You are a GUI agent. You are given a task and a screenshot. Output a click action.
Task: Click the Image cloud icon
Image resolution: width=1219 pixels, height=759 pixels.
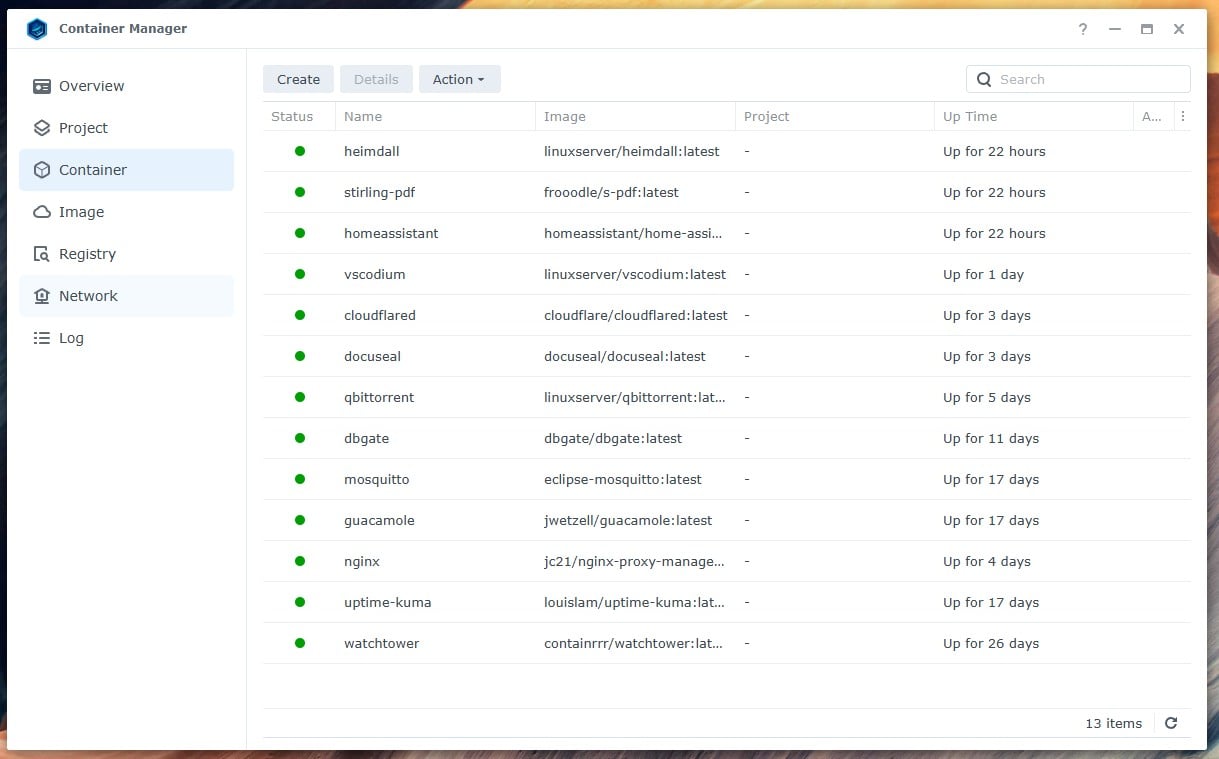pyautogui.click(x=41, y=212)
